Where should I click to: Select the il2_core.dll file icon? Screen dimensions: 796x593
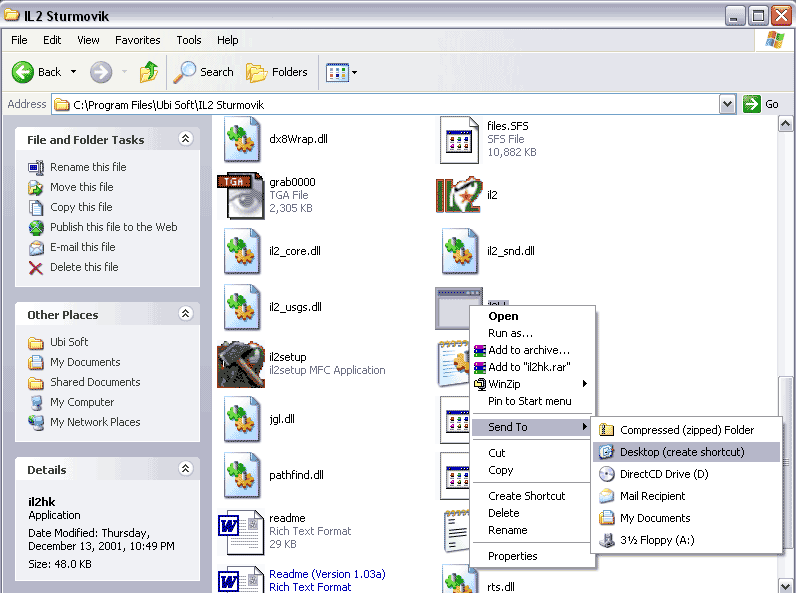pos(242,251)
